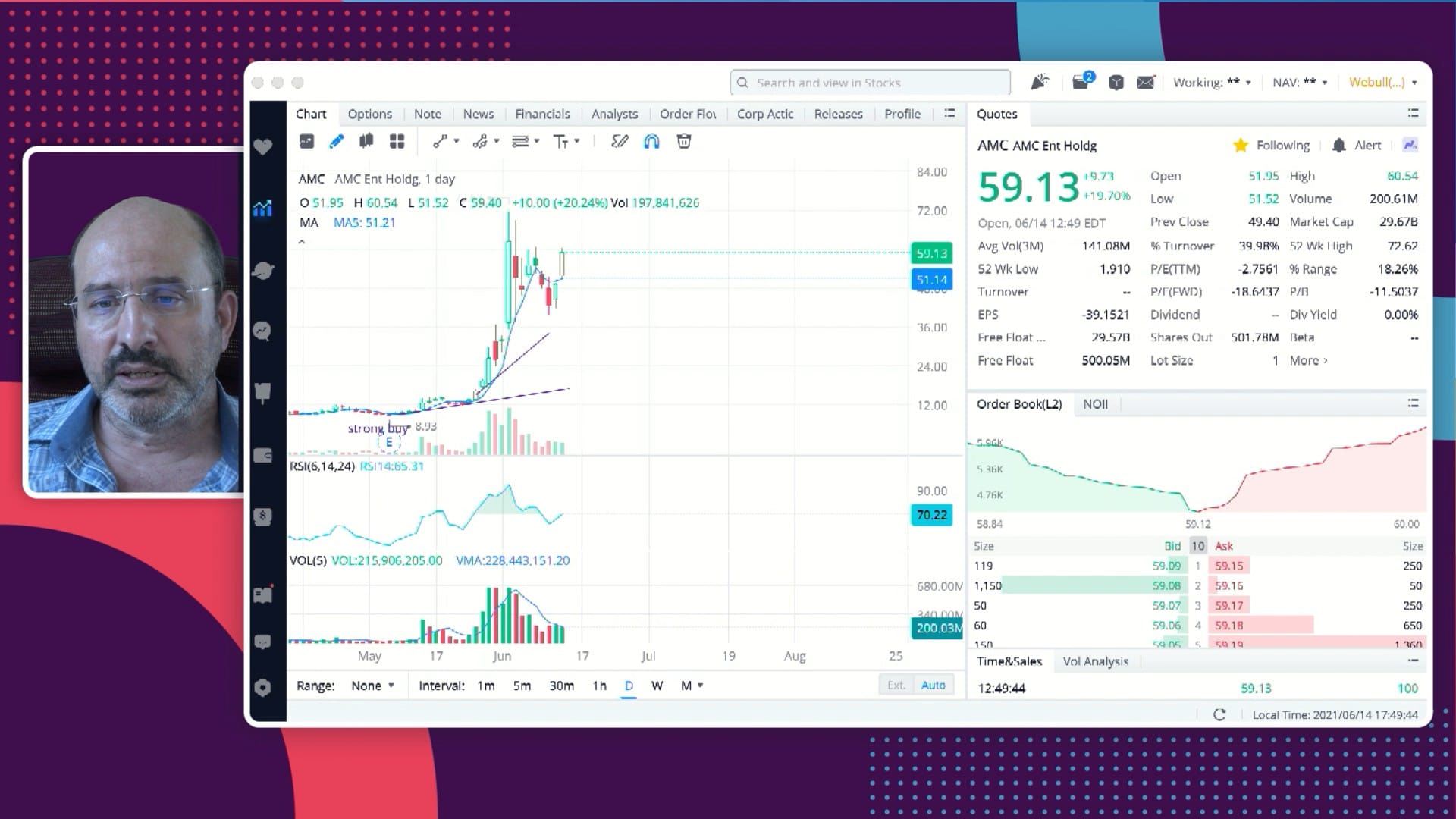Screen dimensions: 1456x819
Task: Click the order book depth 10 selector
Action: (x=1197, y=546)
